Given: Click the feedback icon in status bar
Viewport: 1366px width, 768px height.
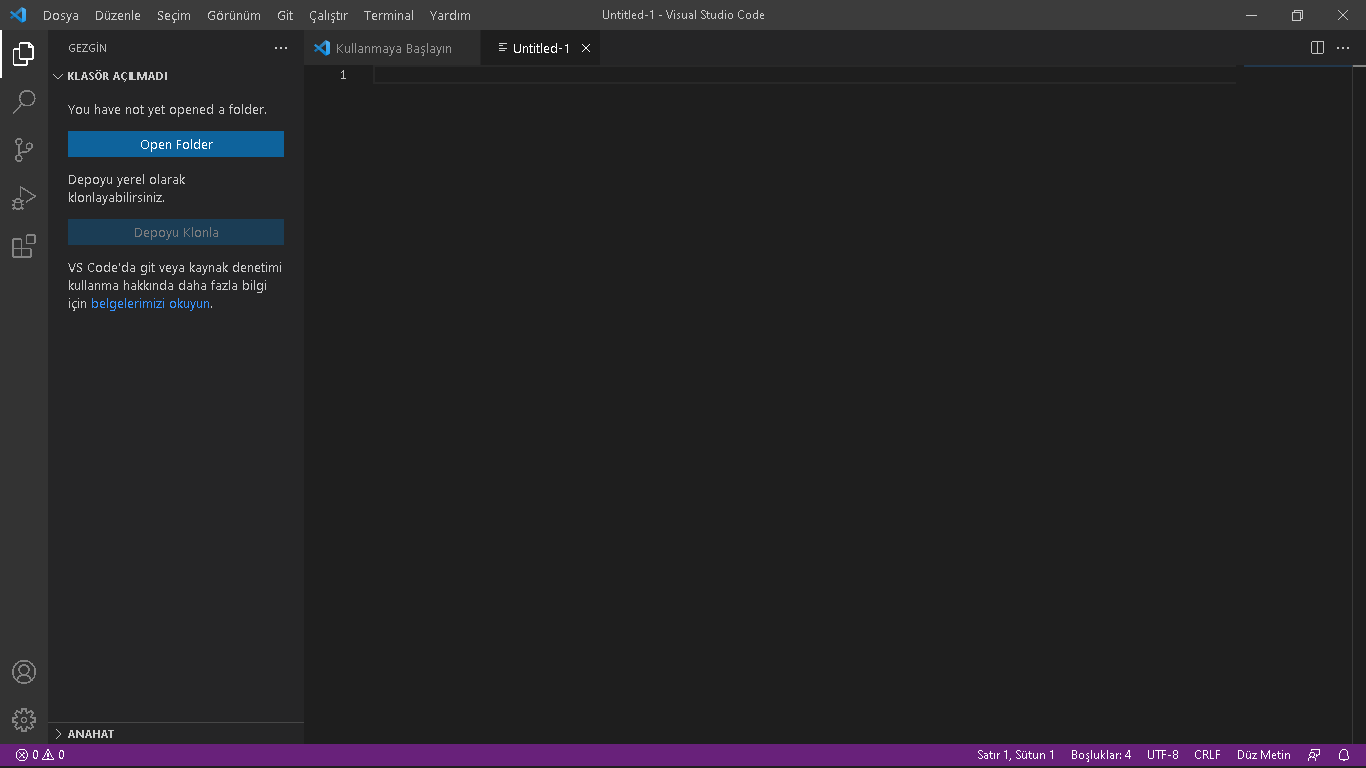Looking at the screenshot, I should click(x=1315, y=755).
